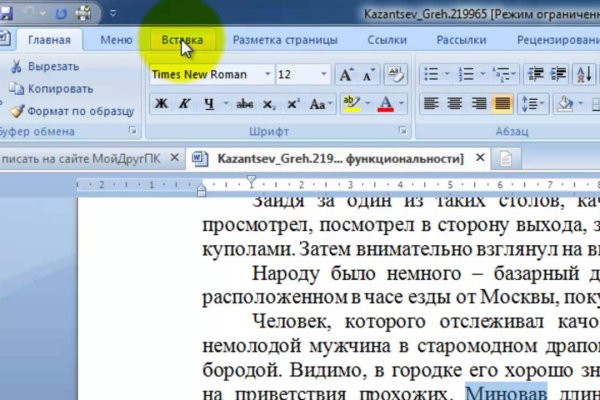
Task: Align text to the left
Action: 430,104
